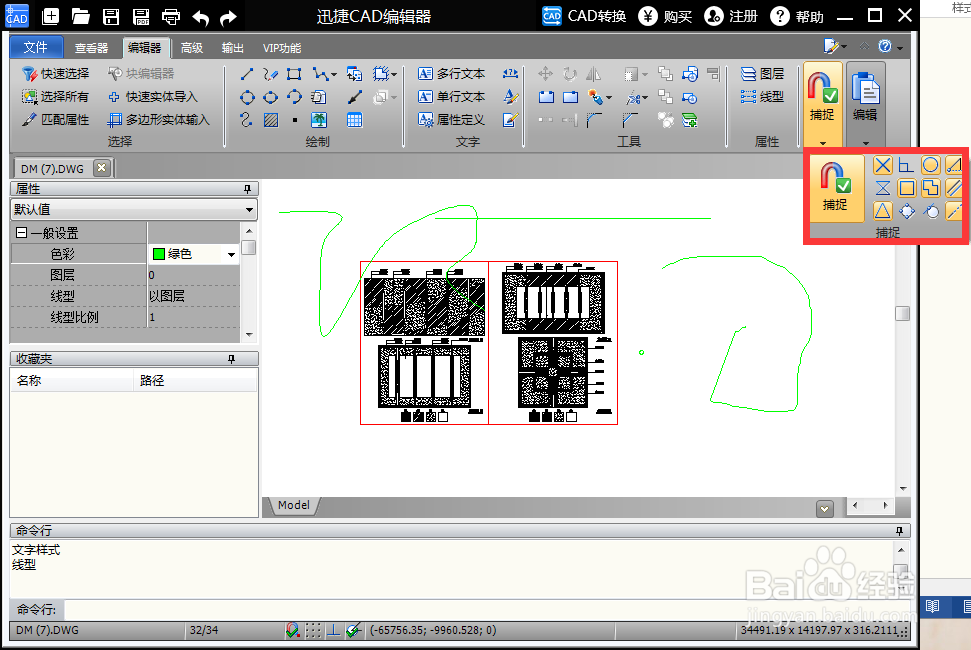Viewport: 971px width, 650px height.
Task: Click the Undo arrow in title bar
Action: [x=200, y=17]
